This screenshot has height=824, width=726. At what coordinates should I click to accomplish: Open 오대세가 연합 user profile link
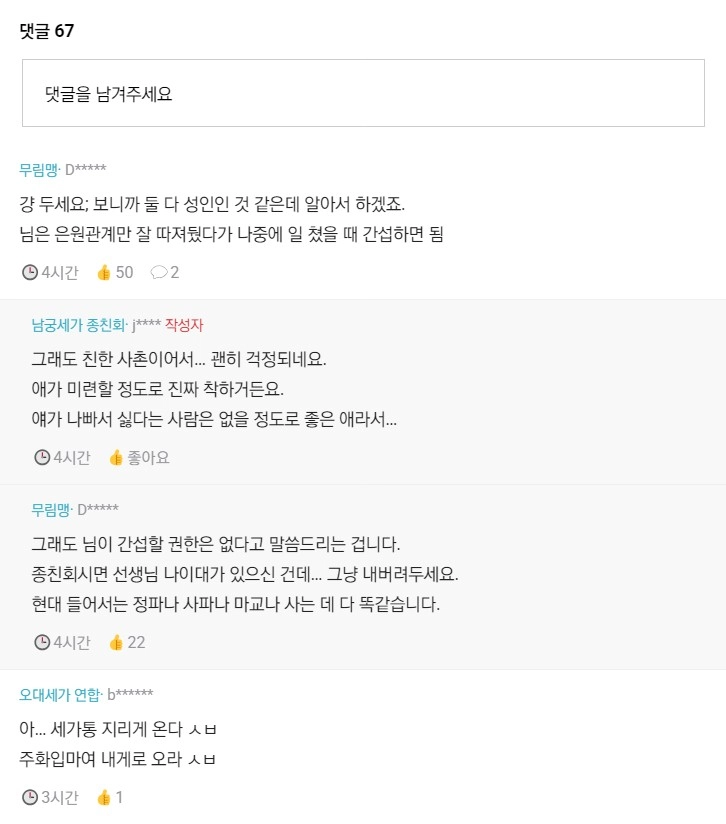click(x=60, y=695)
